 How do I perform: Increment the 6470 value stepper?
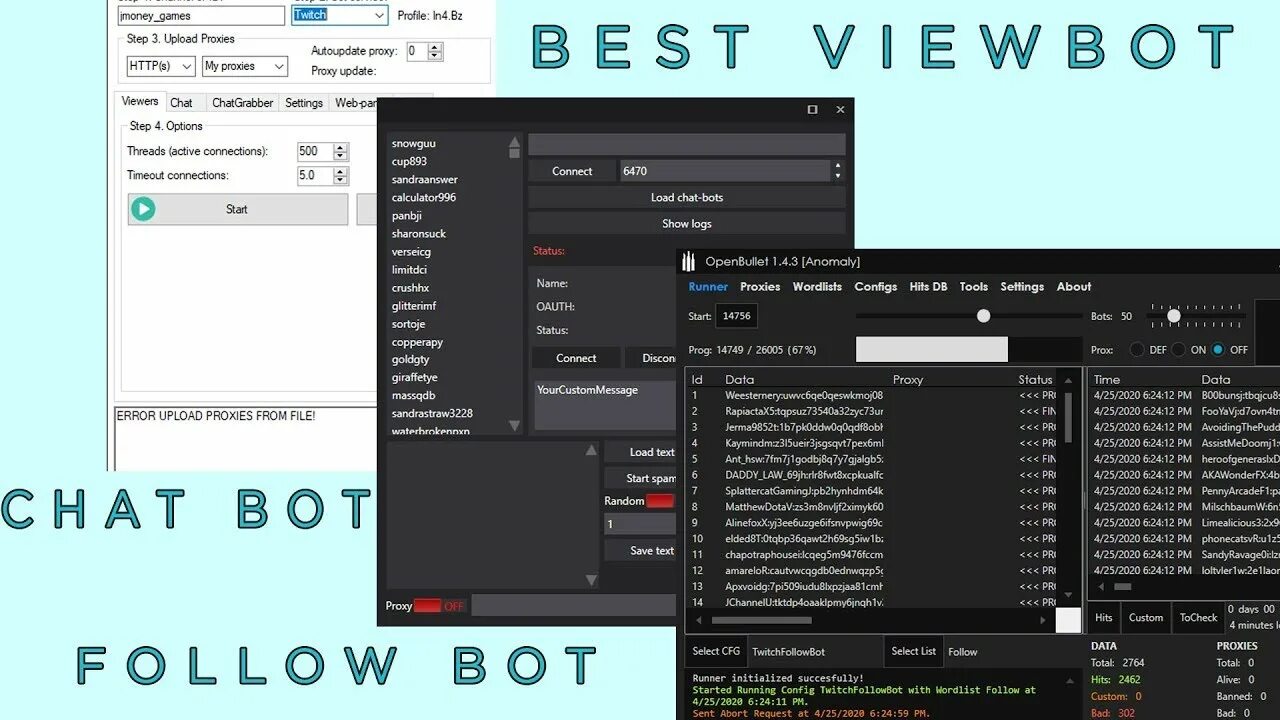pos(838,166)
